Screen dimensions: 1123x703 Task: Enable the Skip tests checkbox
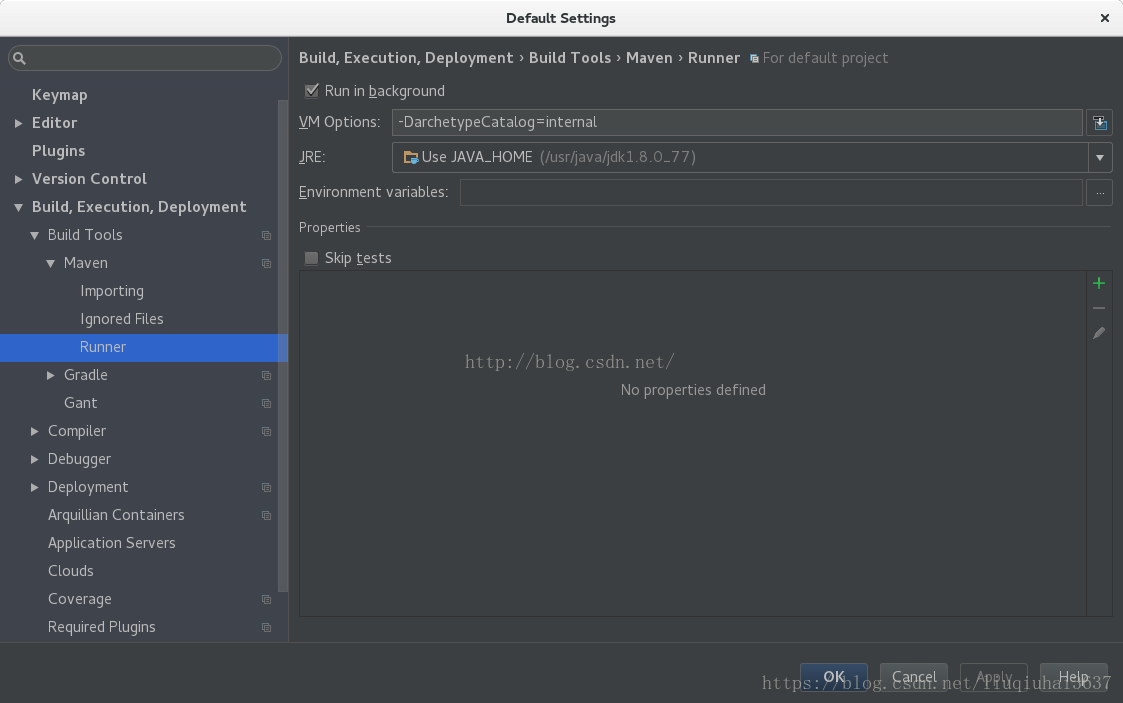[x=312, y=258]
